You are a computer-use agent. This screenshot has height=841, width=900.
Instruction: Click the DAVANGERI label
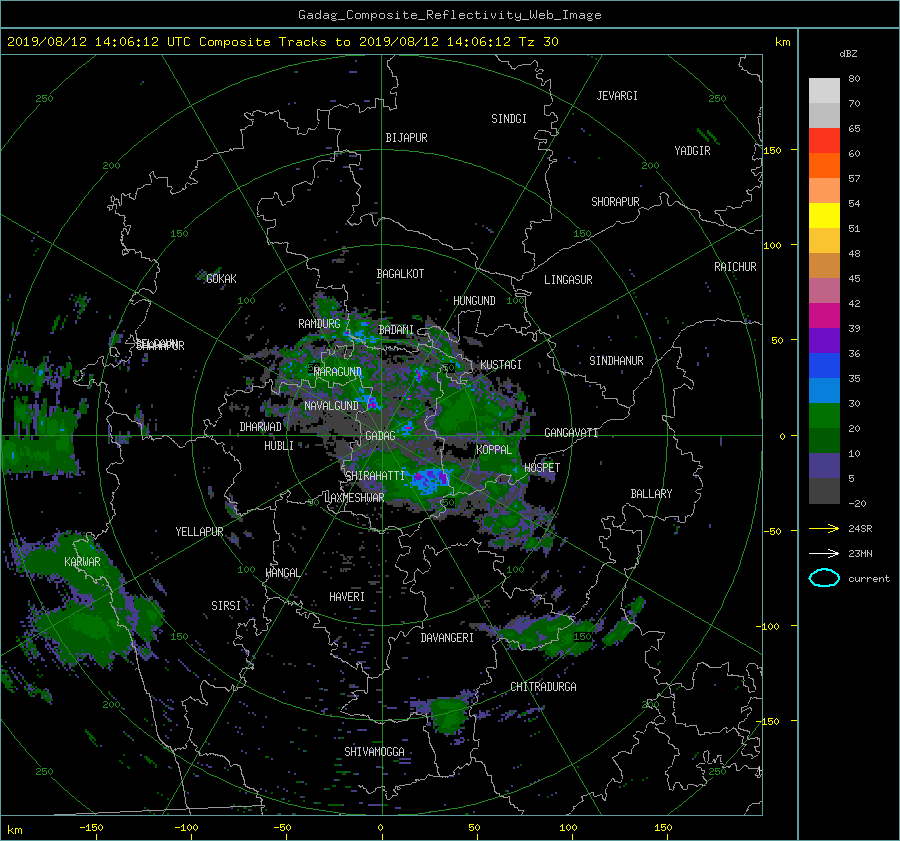click(447, 638)
